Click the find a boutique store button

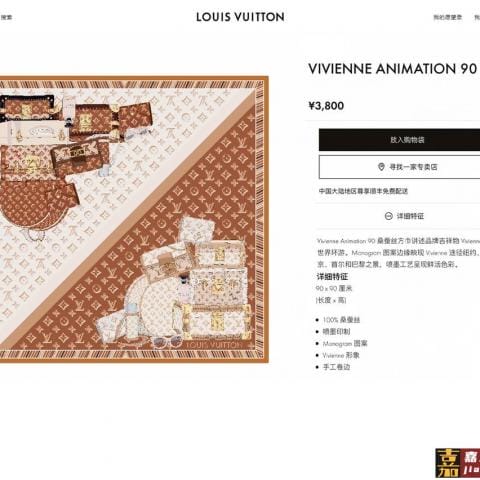click(399, 167)
